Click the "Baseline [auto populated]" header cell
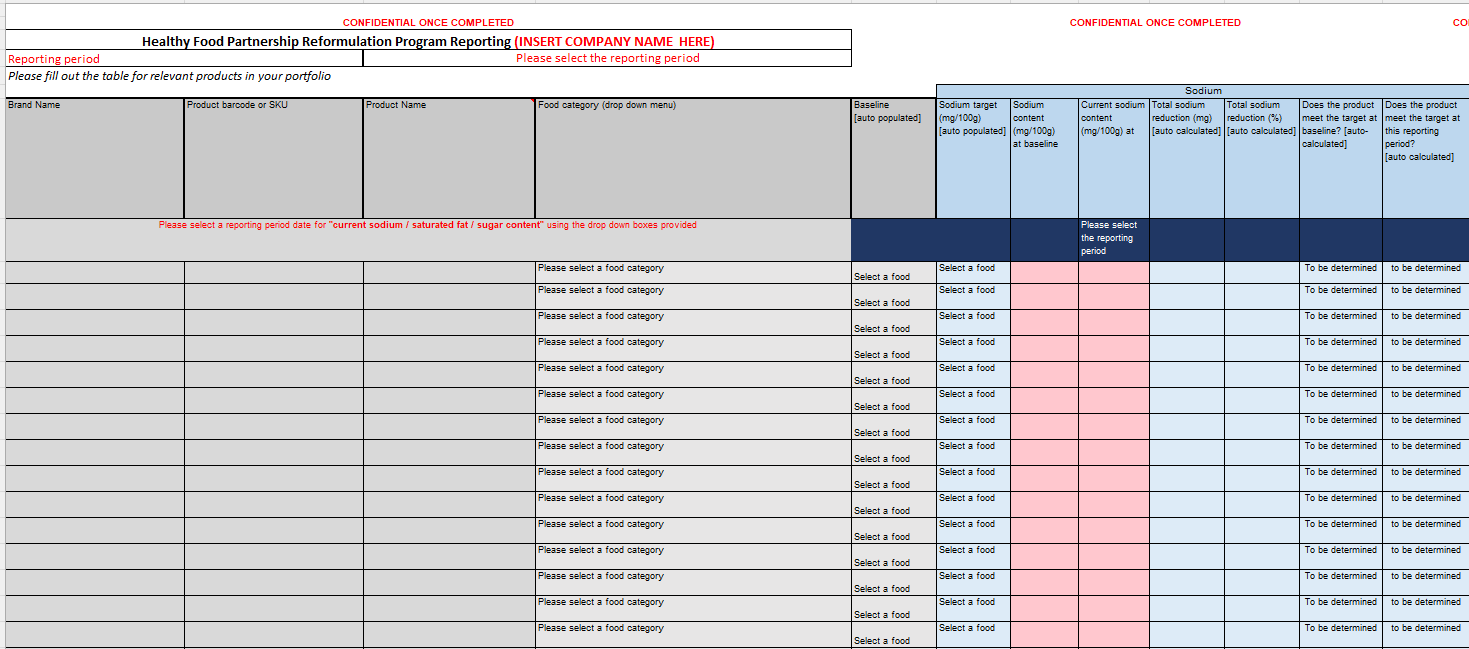The image size is (1469, 649). pos(894,158)
